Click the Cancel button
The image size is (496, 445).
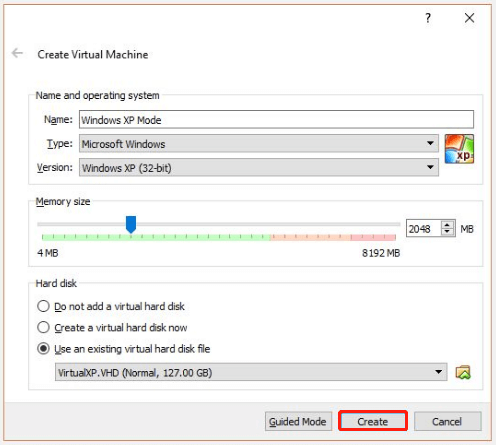447,422
